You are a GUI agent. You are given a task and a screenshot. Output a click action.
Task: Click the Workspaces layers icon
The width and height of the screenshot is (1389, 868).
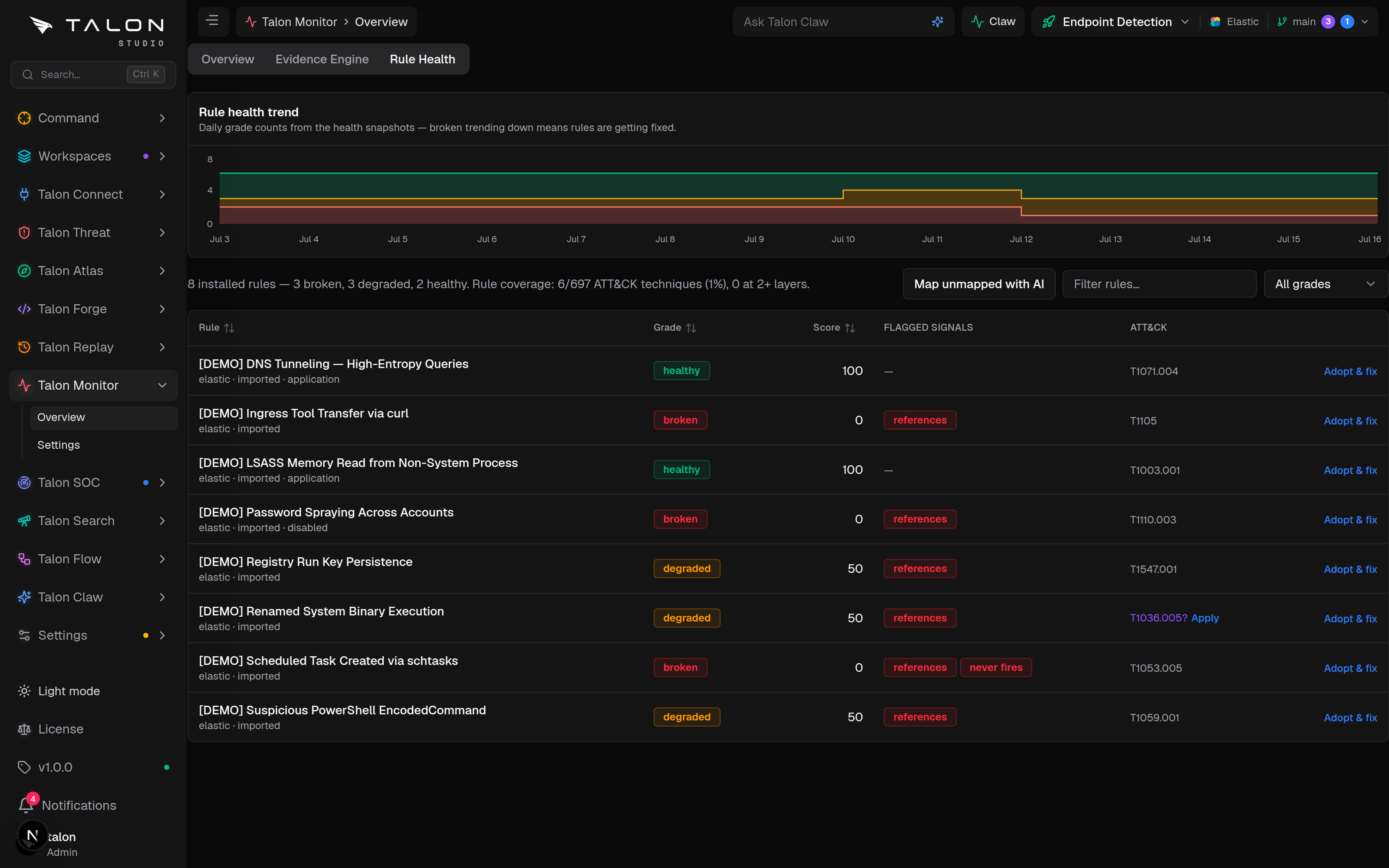(x=24, y=156)
